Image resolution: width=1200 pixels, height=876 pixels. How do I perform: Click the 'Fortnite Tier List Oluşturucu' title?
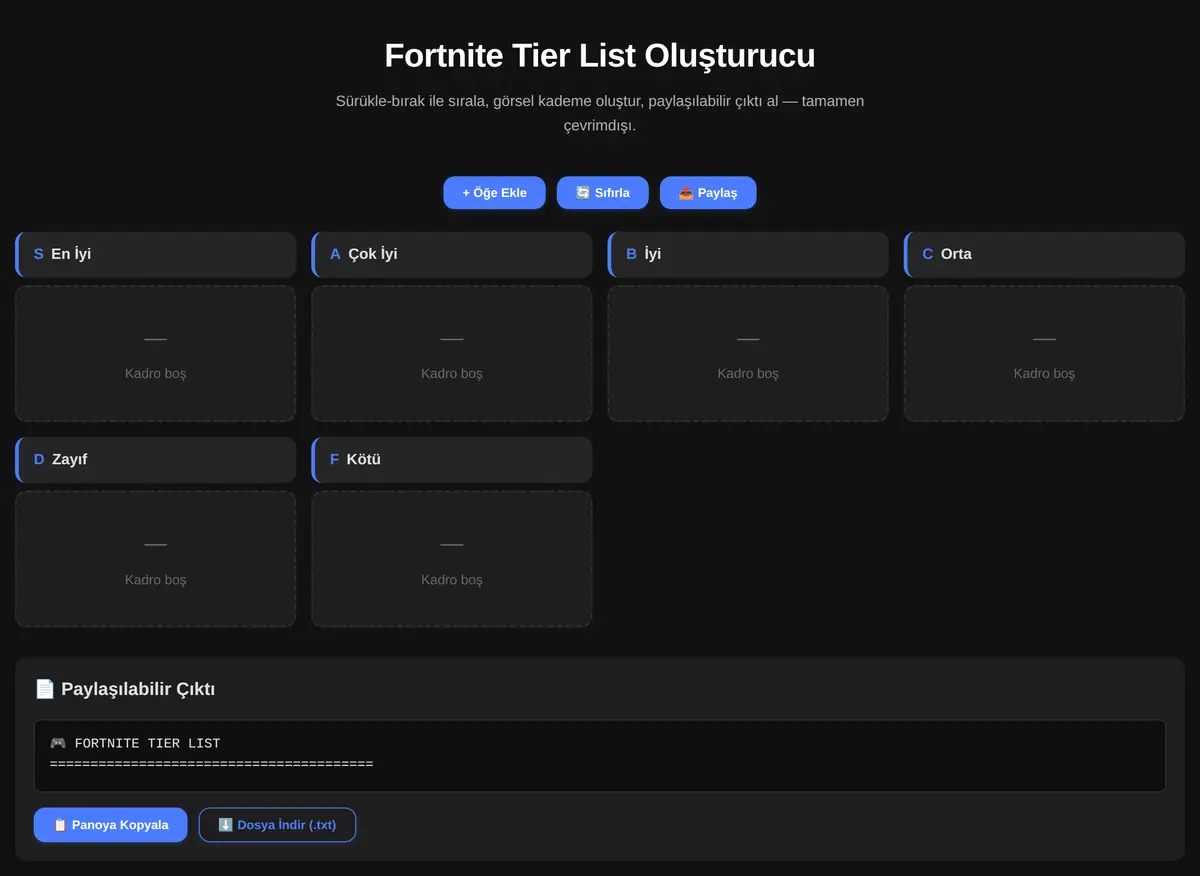click(600, 55)
